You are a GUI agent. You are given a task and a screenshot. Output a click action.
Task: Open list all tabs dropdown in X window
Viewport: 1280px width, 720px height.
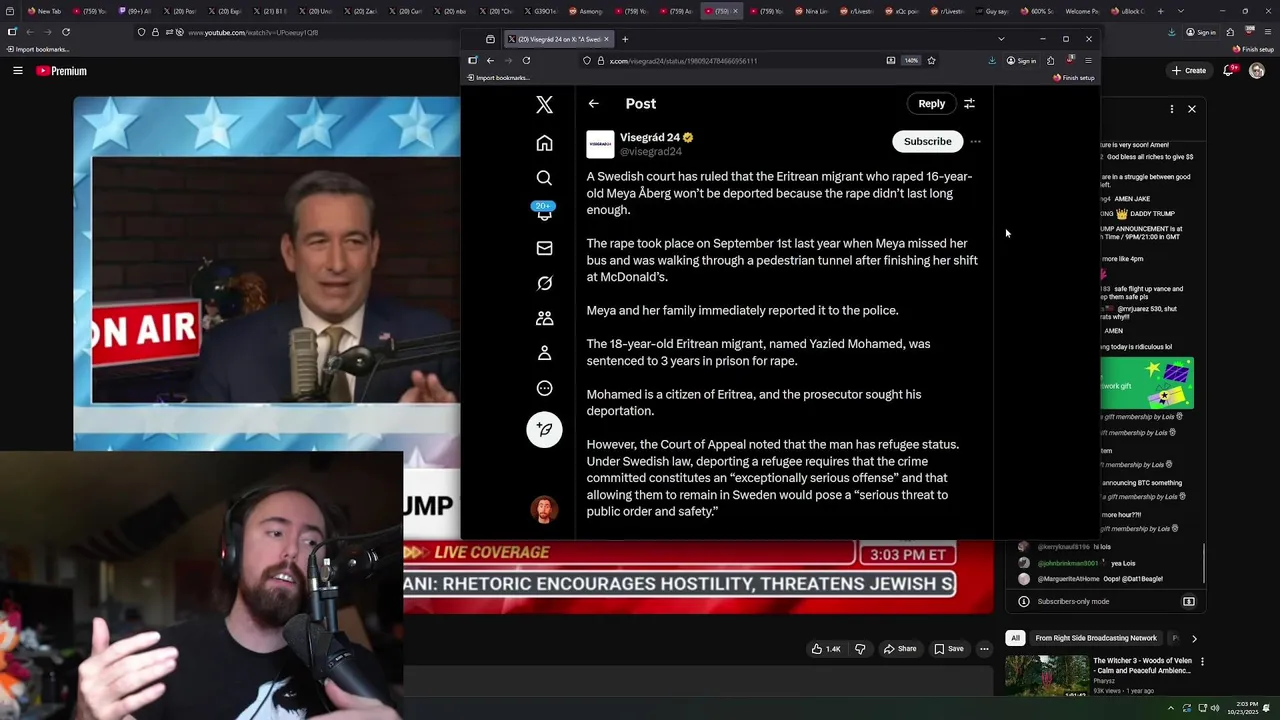[x=1001, y=39]
